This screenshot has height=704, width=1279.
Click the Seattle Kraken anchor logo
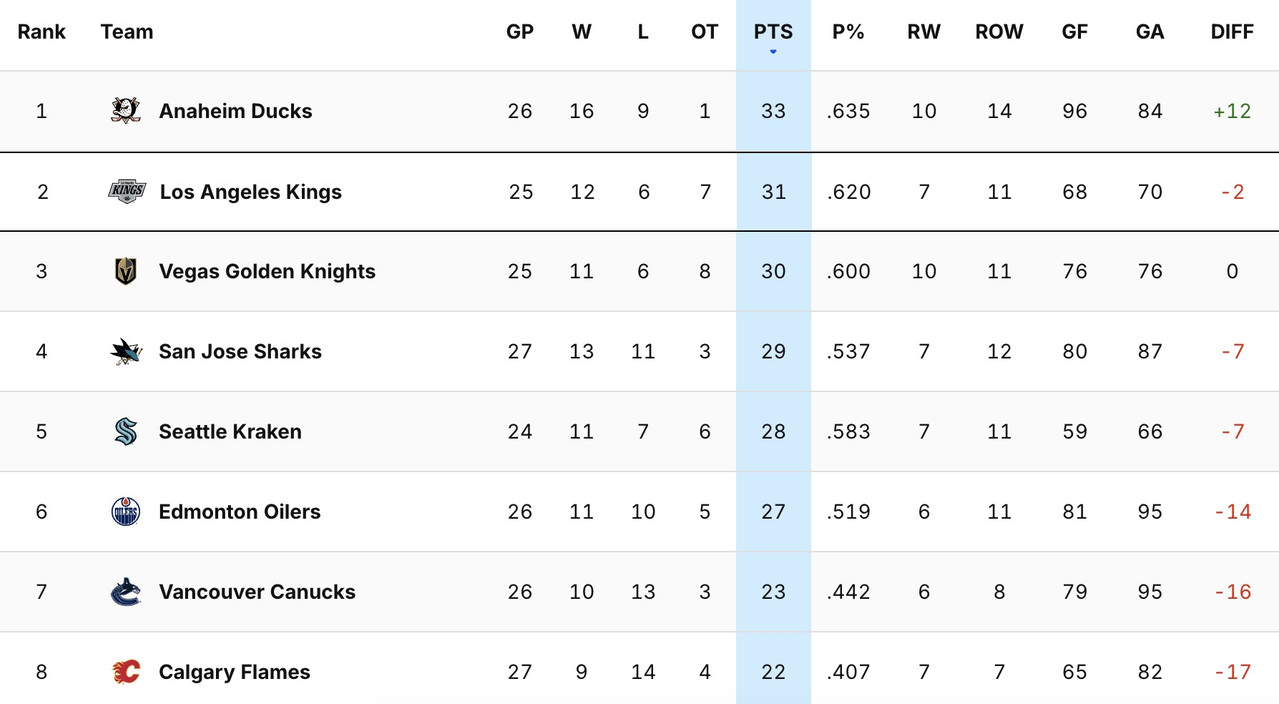click(124, 431)
